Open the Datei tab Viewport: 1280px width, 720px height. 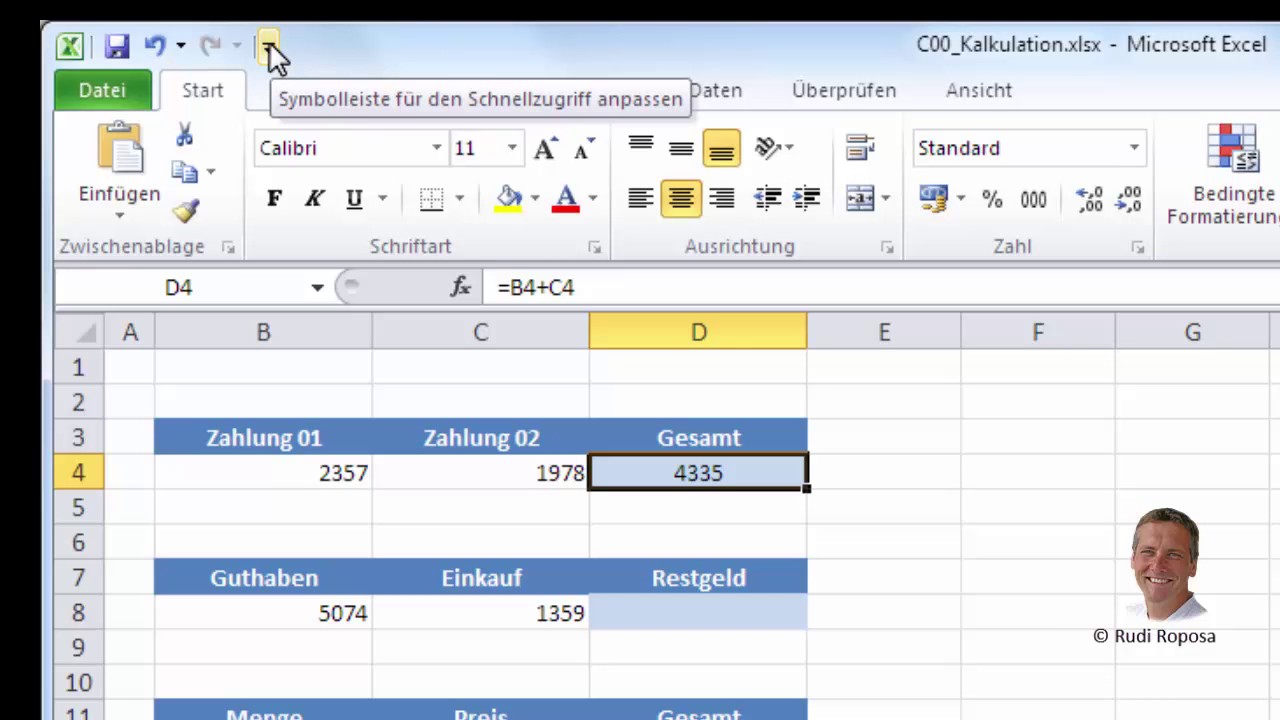(102, 90)
